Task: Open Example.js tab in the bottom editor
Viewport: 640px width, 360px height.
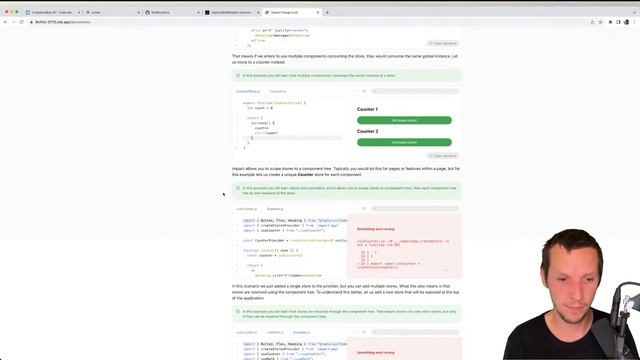Action: point(302,333)
